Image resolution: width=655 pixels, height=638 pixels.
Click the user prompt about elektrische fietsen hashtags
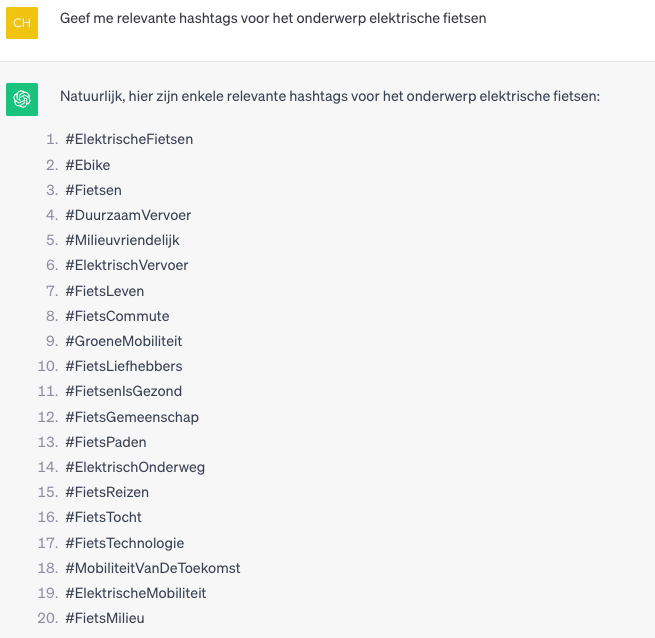click(x=273, y=18)
